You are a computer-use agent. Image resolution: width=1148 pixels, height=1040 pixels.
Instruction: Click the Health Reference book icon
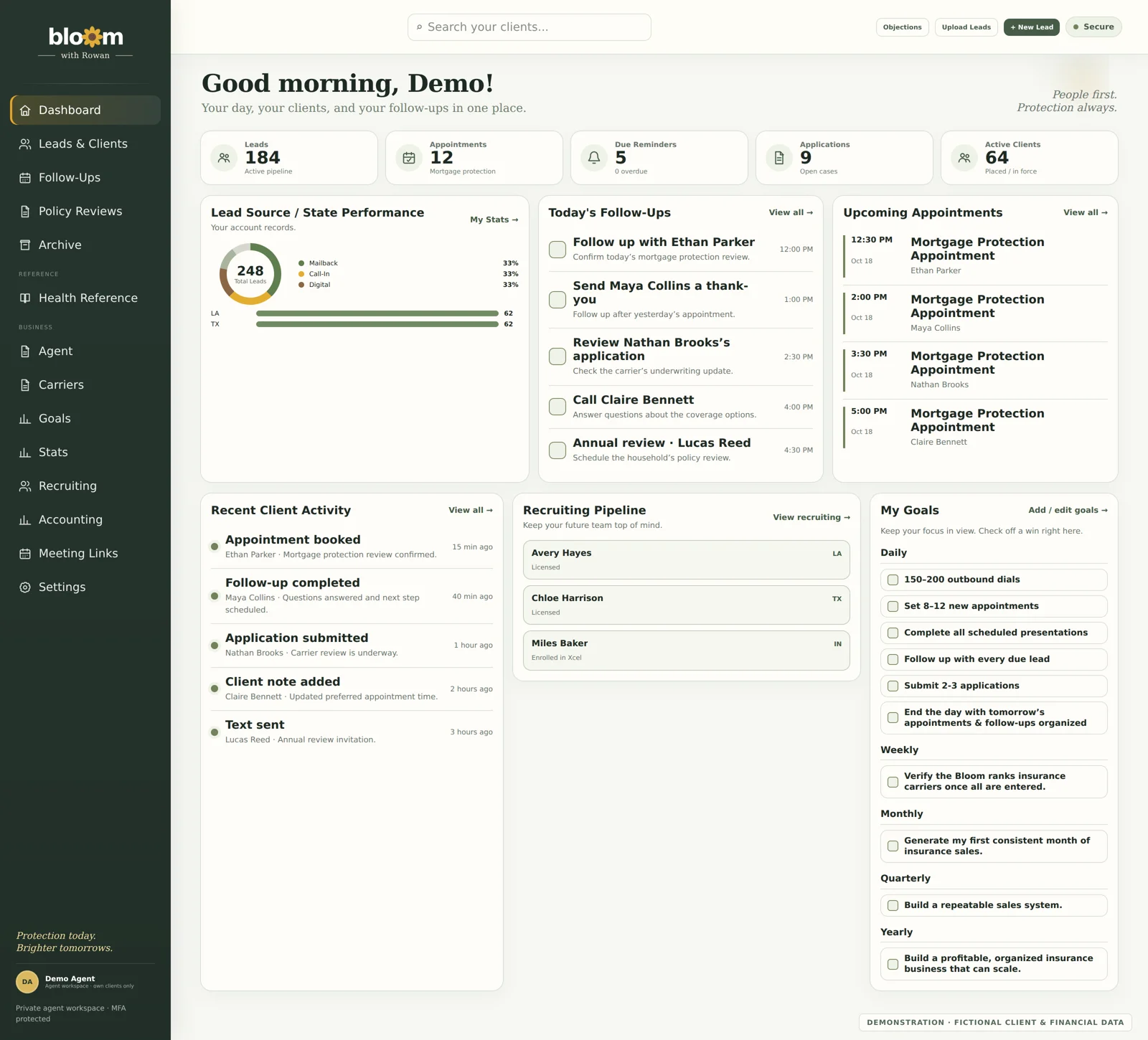[25, 298]
